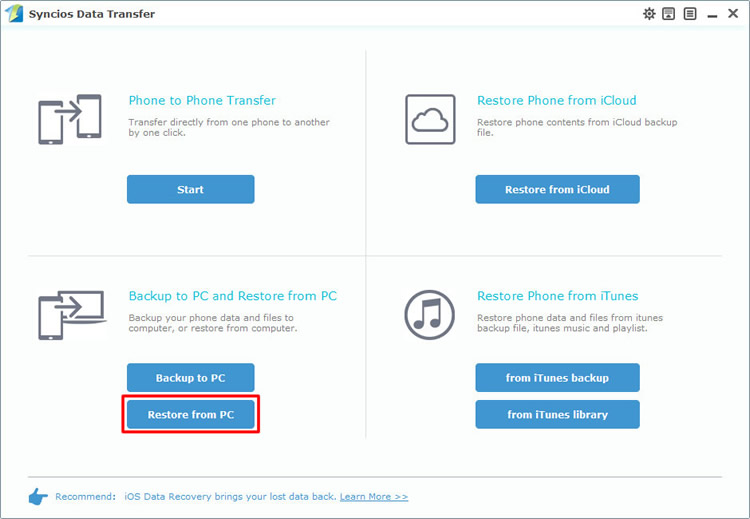This screenshot has height=519, width=750.
Task: Open settings via the gear icon
Action: pyautogui.click(x=649, y=14)
